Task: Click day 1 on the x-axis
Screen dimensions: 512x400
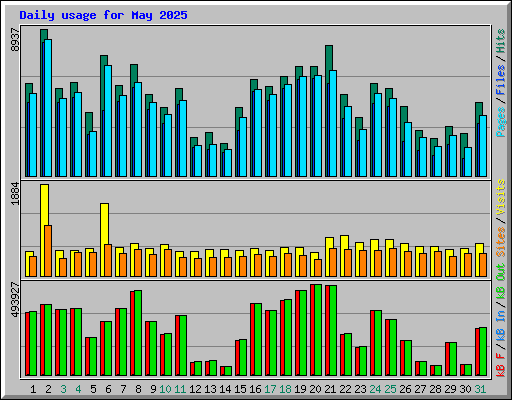Action: coord(33,389)
